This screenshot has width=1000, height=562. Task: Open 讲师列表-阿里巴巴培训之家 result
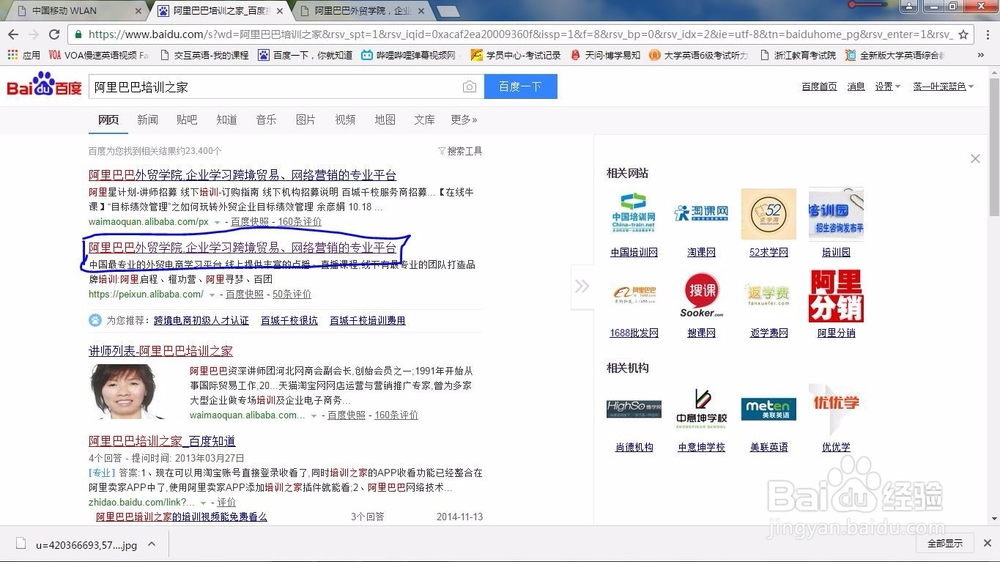coord(161,351)
